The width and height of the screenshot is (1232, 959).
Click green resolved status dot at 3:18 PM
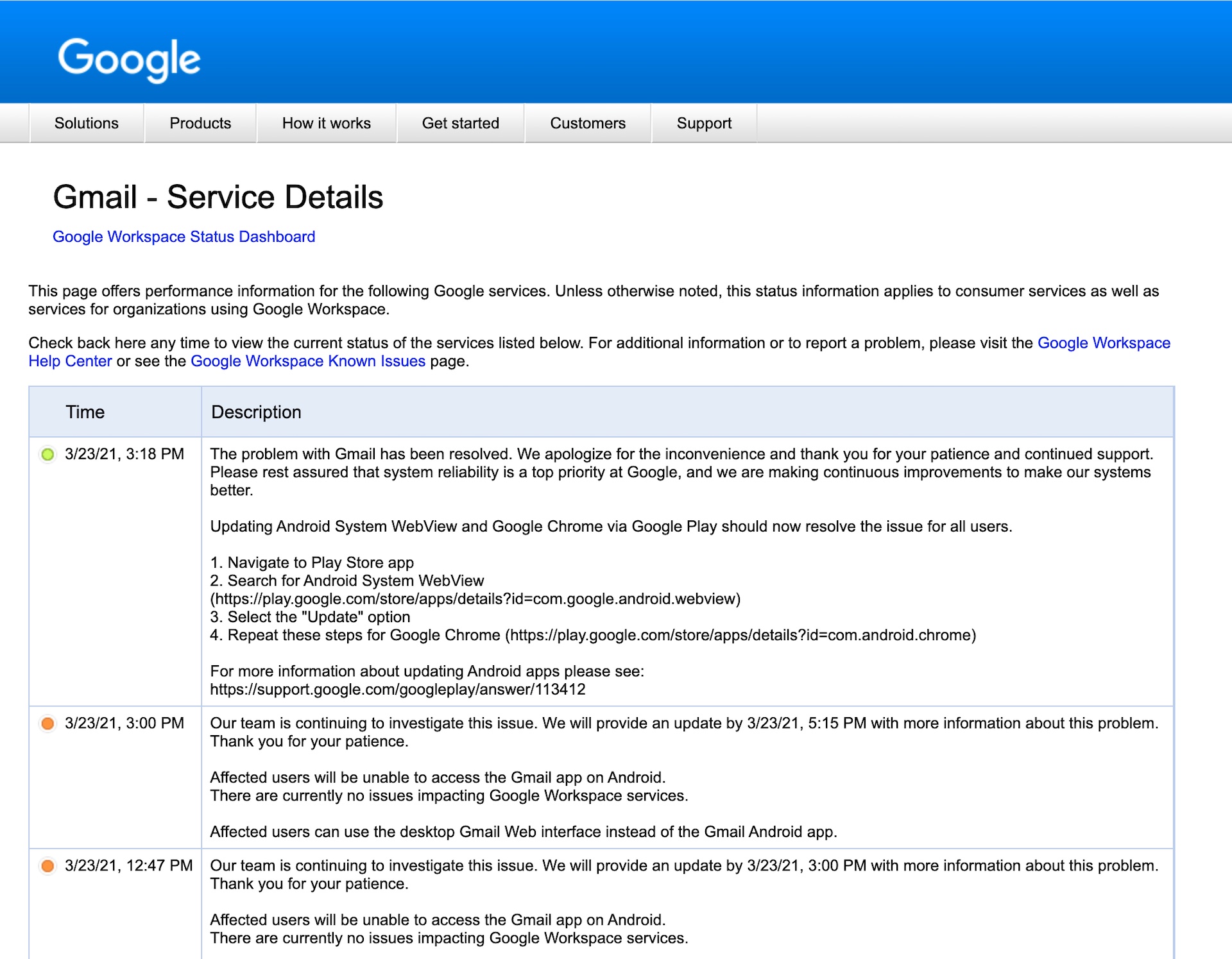tap(47, 455)
